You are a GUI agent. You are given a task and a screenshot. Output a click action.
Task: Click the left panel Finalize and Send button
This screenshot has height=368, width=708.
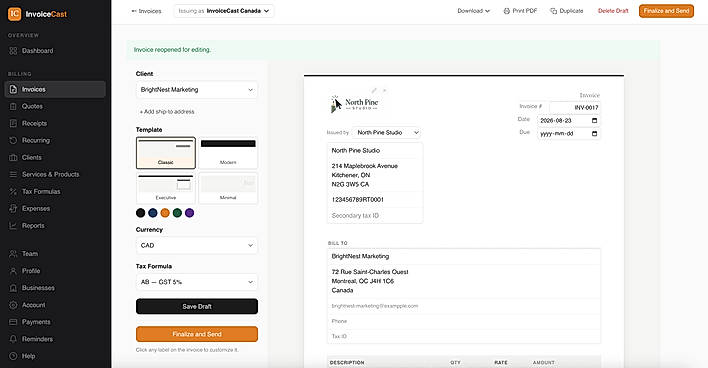[x=197, y=334]
